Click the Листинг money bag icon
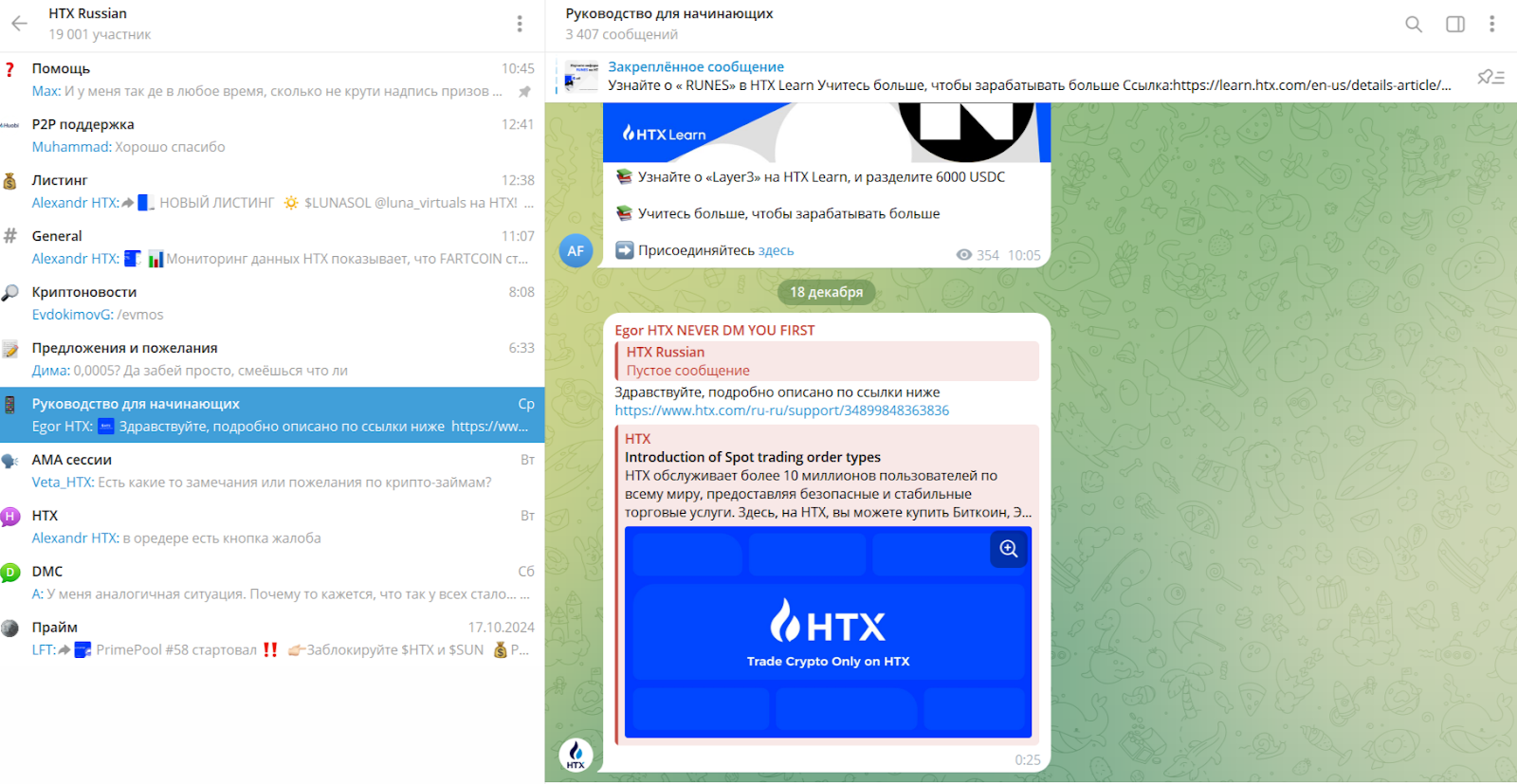 pyautogui.click(x=9, y=181)
